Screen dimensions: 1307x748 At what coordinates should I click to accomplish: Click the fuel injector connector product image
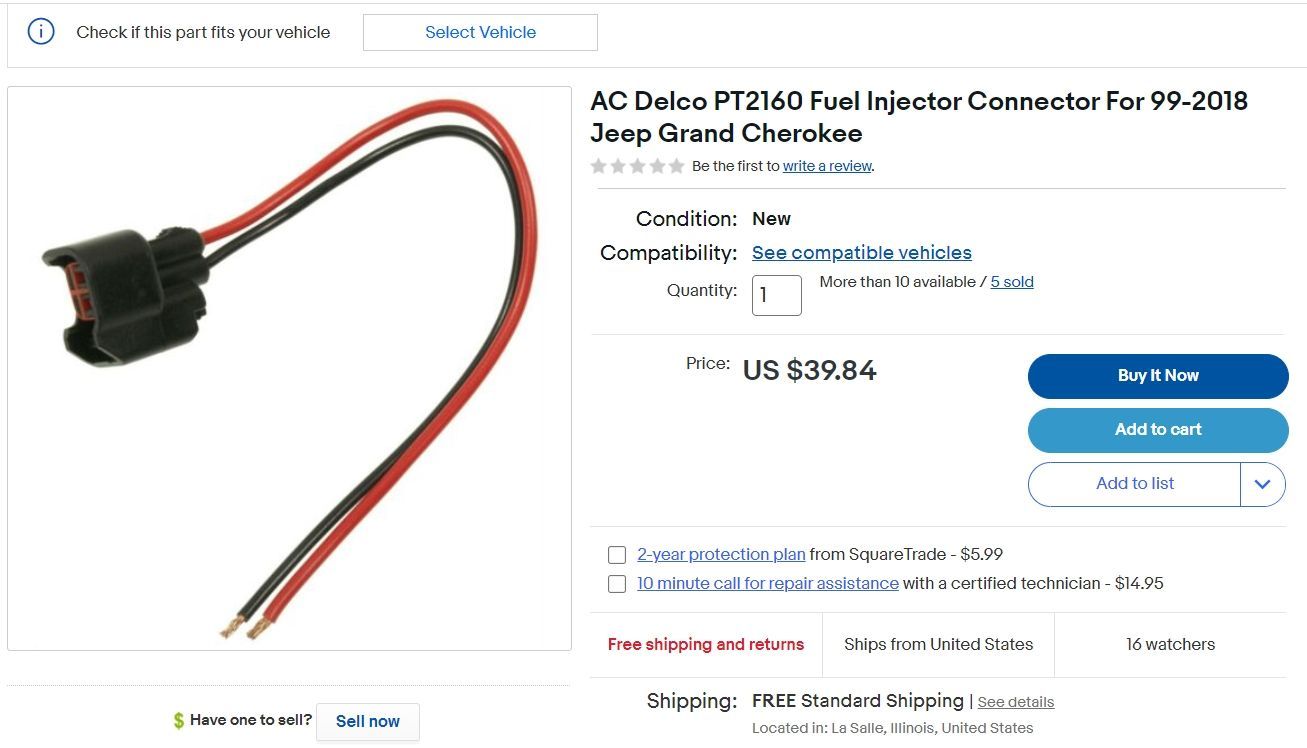click(x=289, y=368)
